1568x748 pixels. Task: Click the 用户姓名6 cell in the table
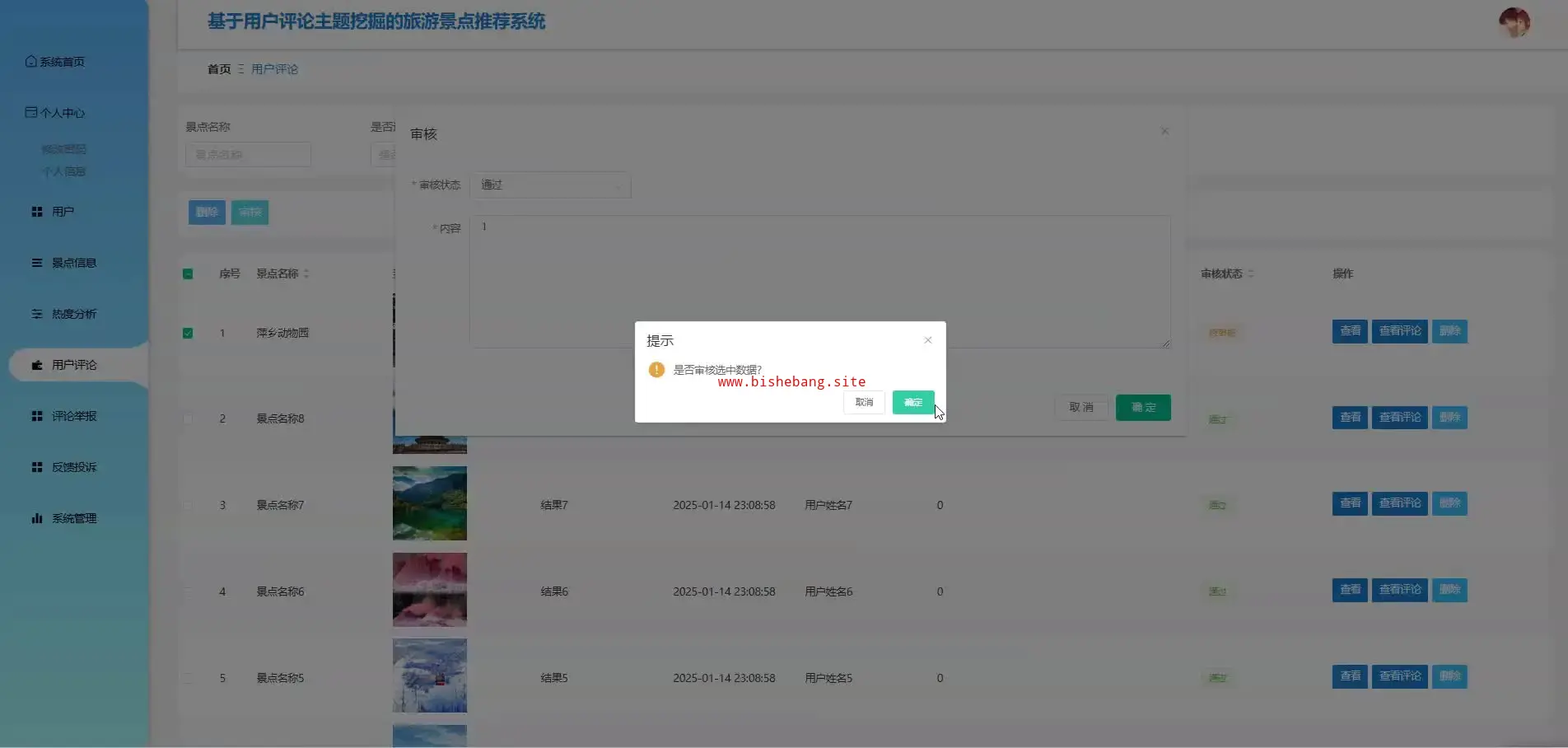(x=828, y=591)
